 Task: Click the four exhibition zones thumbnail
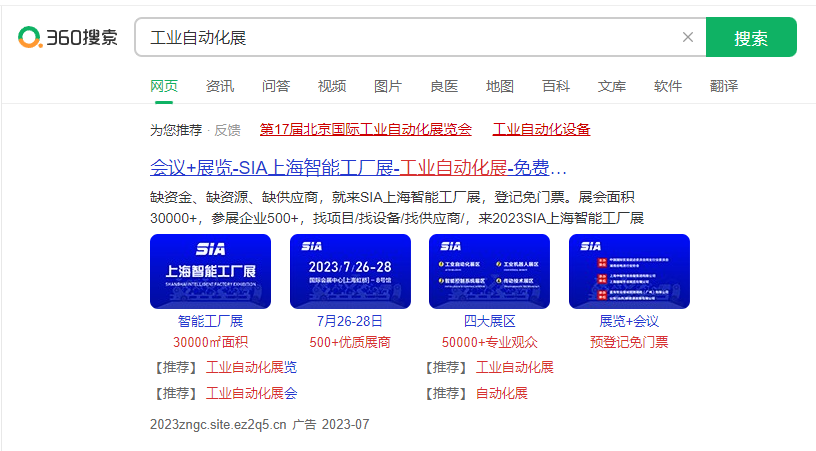pos(489,271)
